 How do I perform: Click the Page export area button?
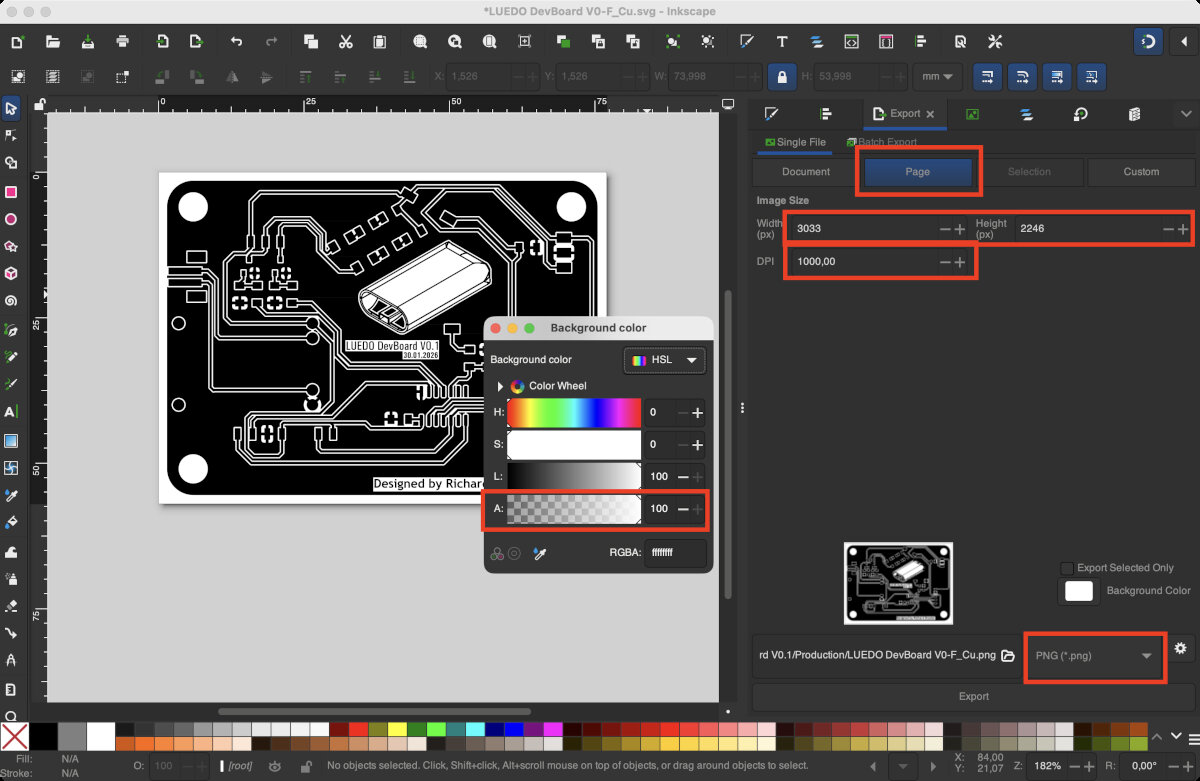point(918,172)
